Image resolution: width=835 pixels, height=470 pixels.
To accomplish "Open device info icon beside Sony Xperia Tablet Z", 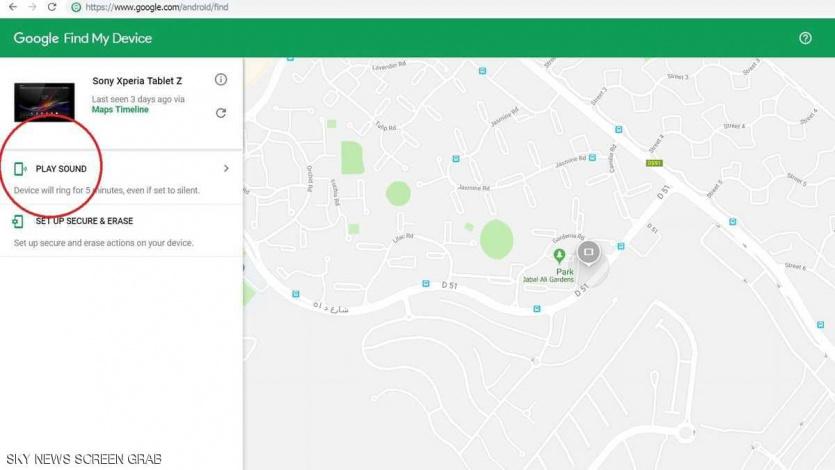I will click(x=221, y=80).
